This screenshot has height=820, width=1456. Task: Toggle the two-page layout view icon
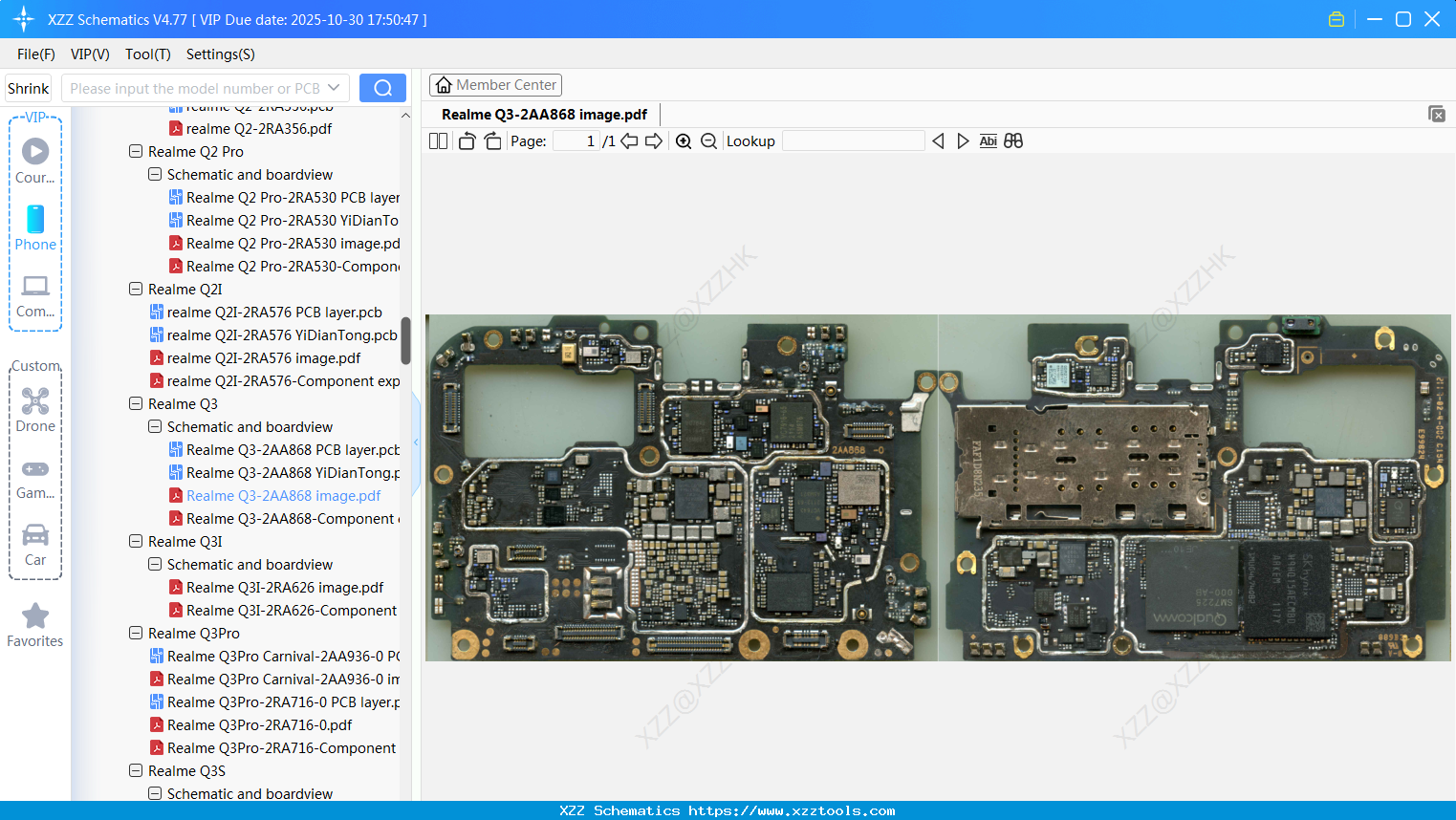click(x=438, y=141)
